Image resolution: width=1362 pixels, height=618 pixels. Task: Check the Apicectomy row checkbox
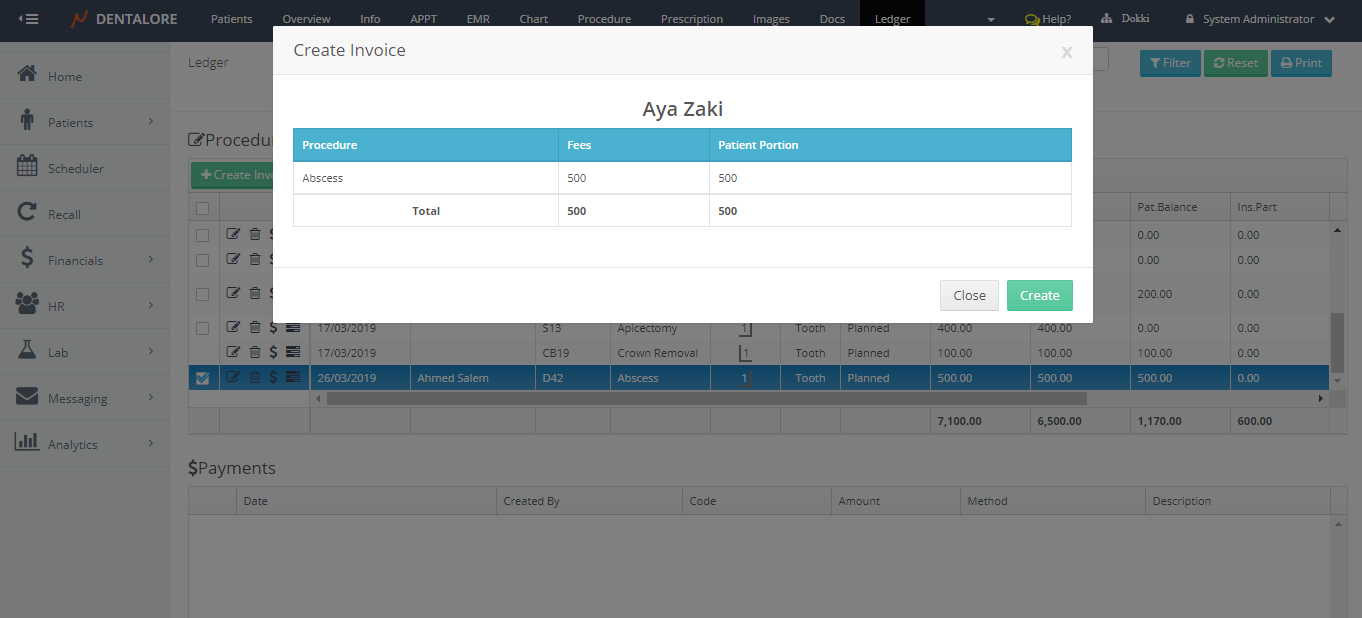tap(203, 328)
